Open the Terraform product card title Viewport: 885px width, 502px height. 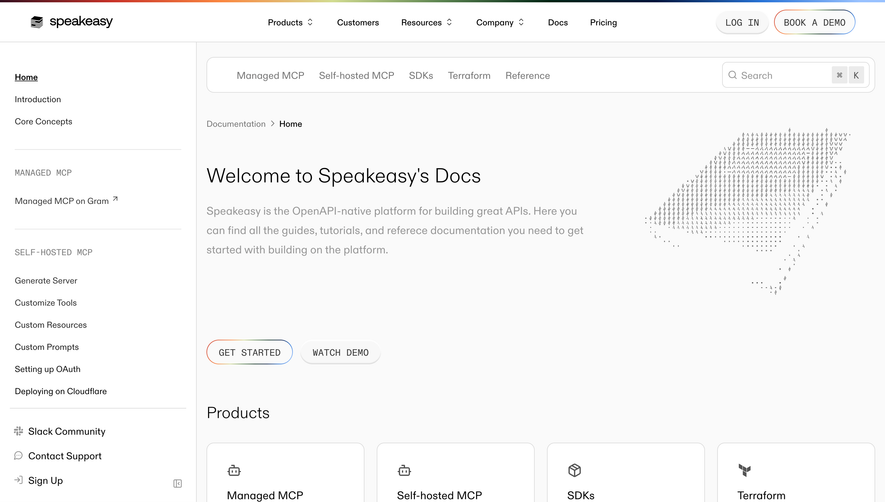(x=761, y=495)
